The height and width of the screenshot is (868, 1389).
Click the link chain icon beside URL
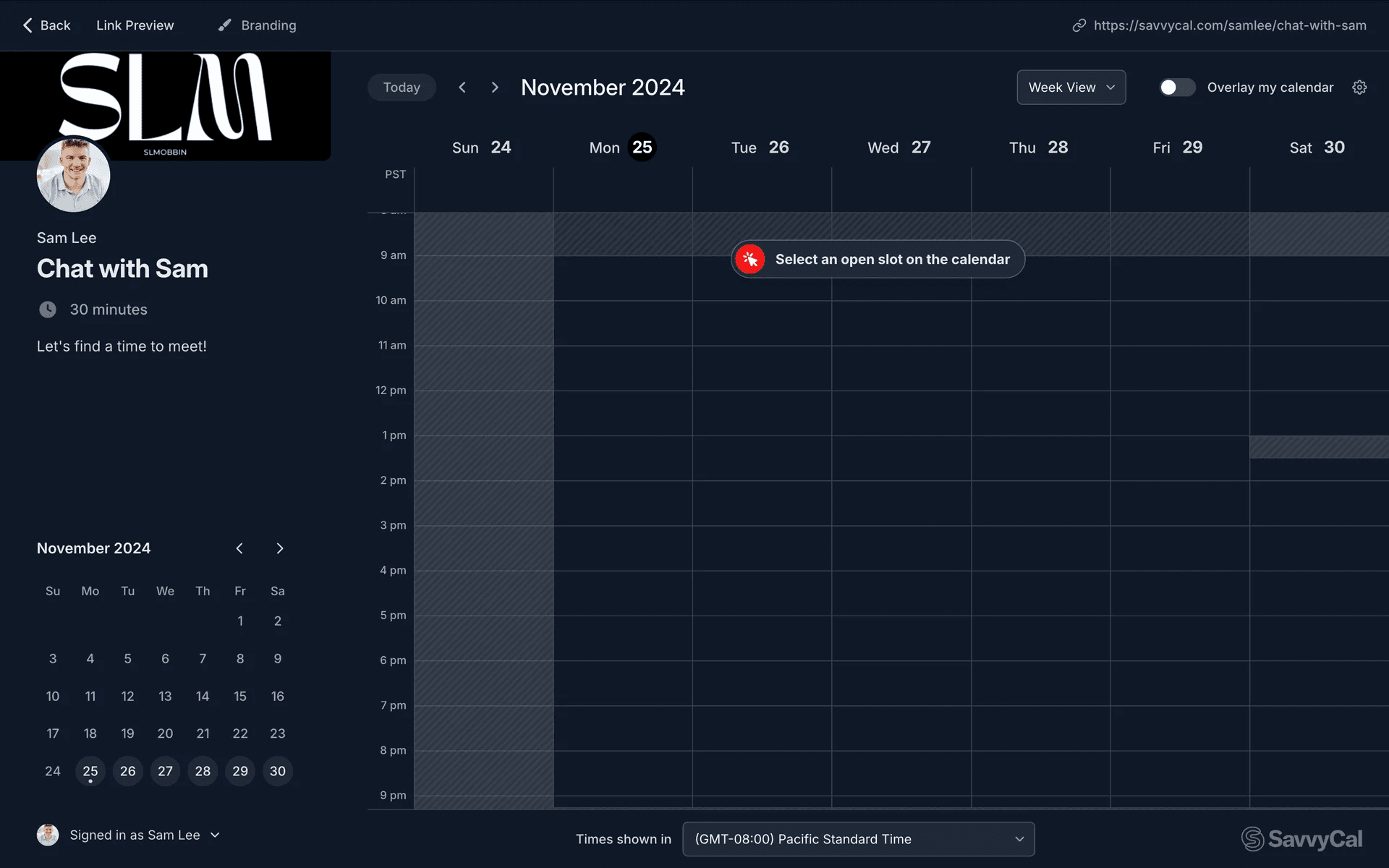(x=1079, y=25)
